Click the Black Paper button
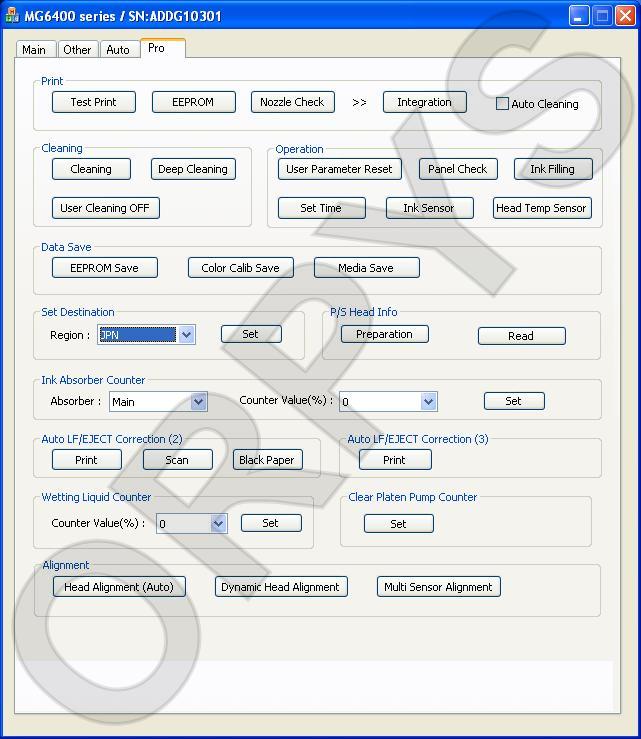 pyautogui.click(x=268, y=460)
